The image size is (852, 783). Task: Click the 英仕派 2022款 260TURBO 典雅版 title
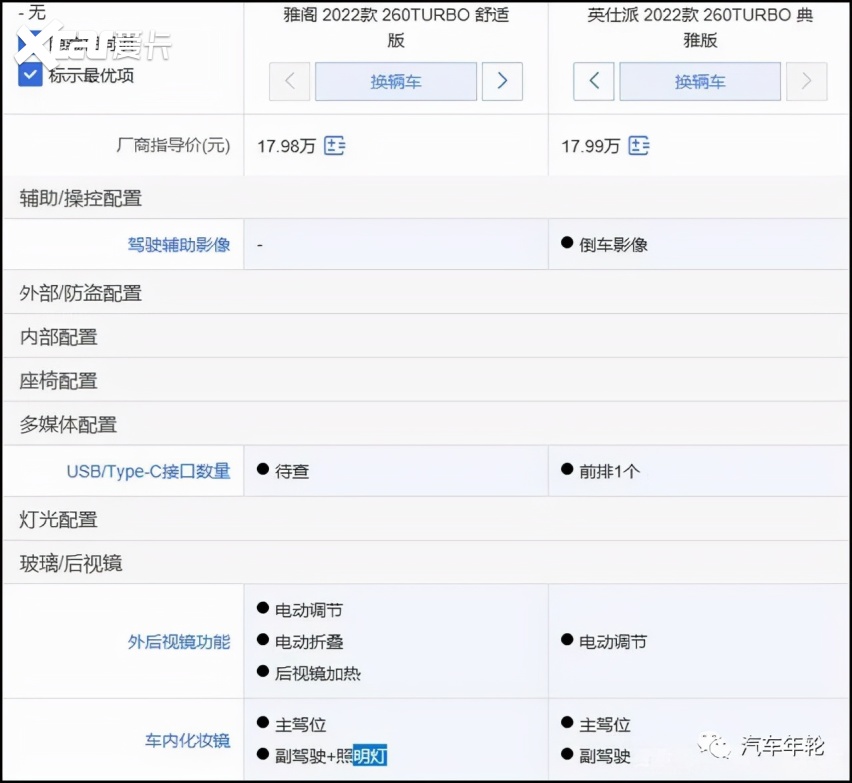pos(700,27)
